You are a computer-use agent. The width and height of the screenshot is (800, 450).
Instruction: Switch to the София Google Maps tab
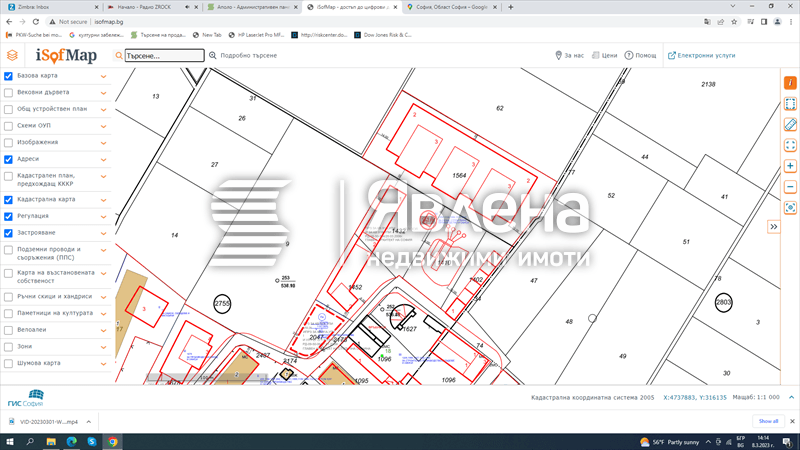pos(451,7)
